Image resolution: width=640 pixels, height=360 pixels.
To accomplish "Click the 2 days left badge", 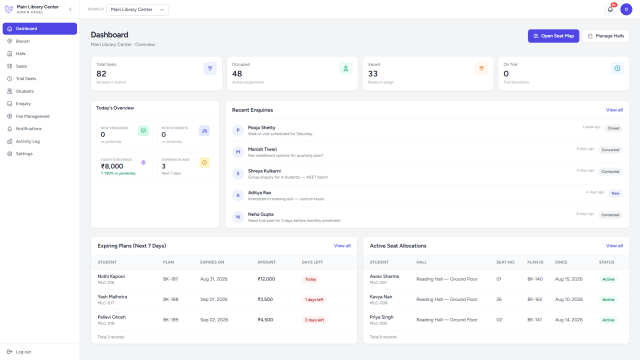I will coord(314,320).
